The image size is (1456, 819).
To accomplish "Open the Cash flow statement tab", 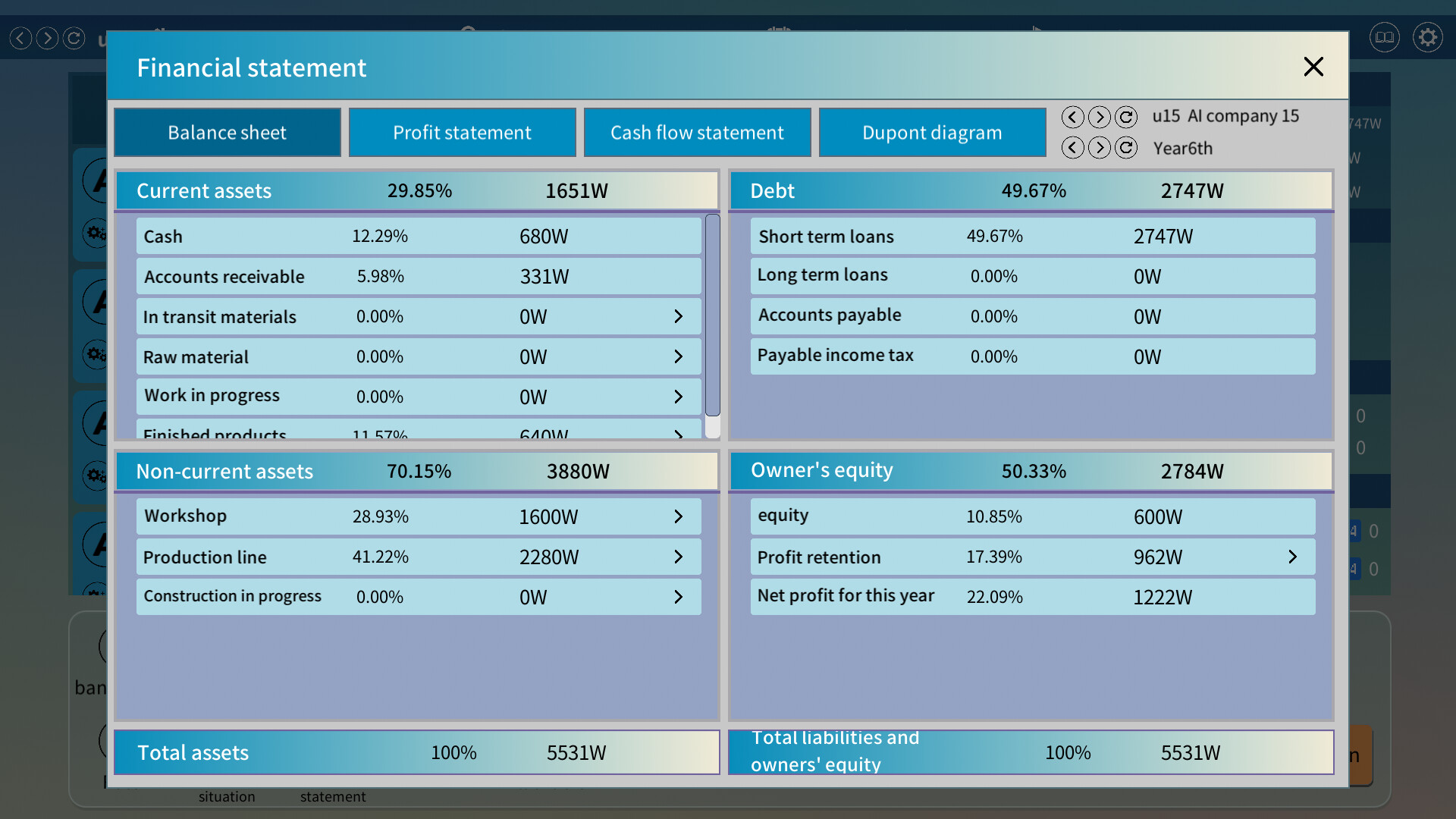I will [x=697, y=133].
